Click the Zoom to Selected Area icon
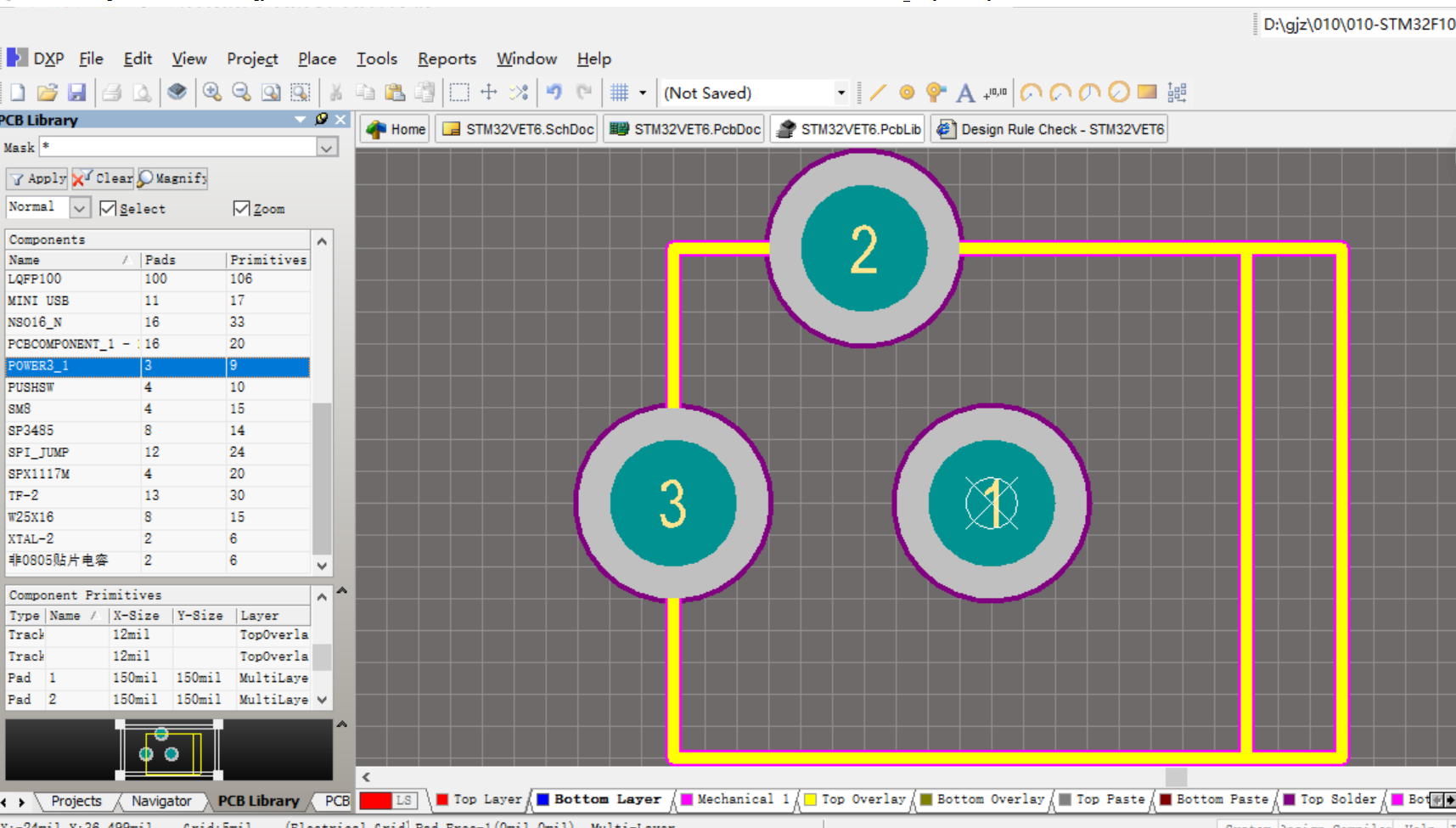 point(300,93)
